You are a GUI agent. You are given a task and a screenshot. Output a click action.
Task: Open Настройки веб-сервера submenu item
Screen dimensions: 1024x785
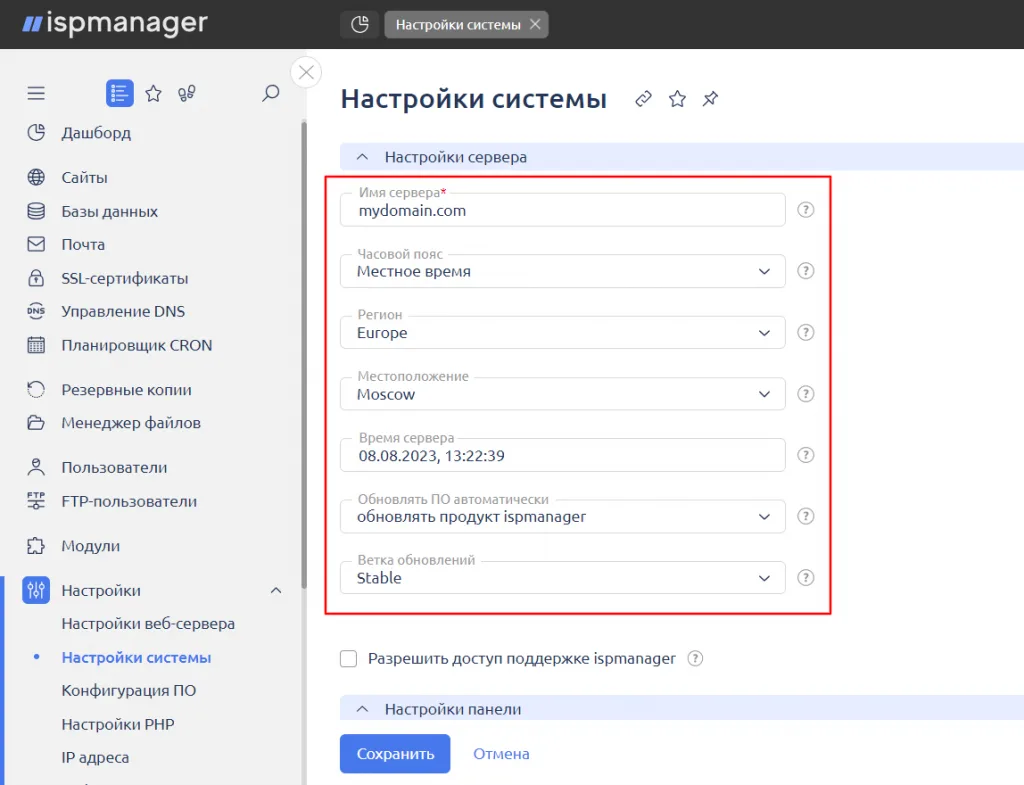click(148, 624)
